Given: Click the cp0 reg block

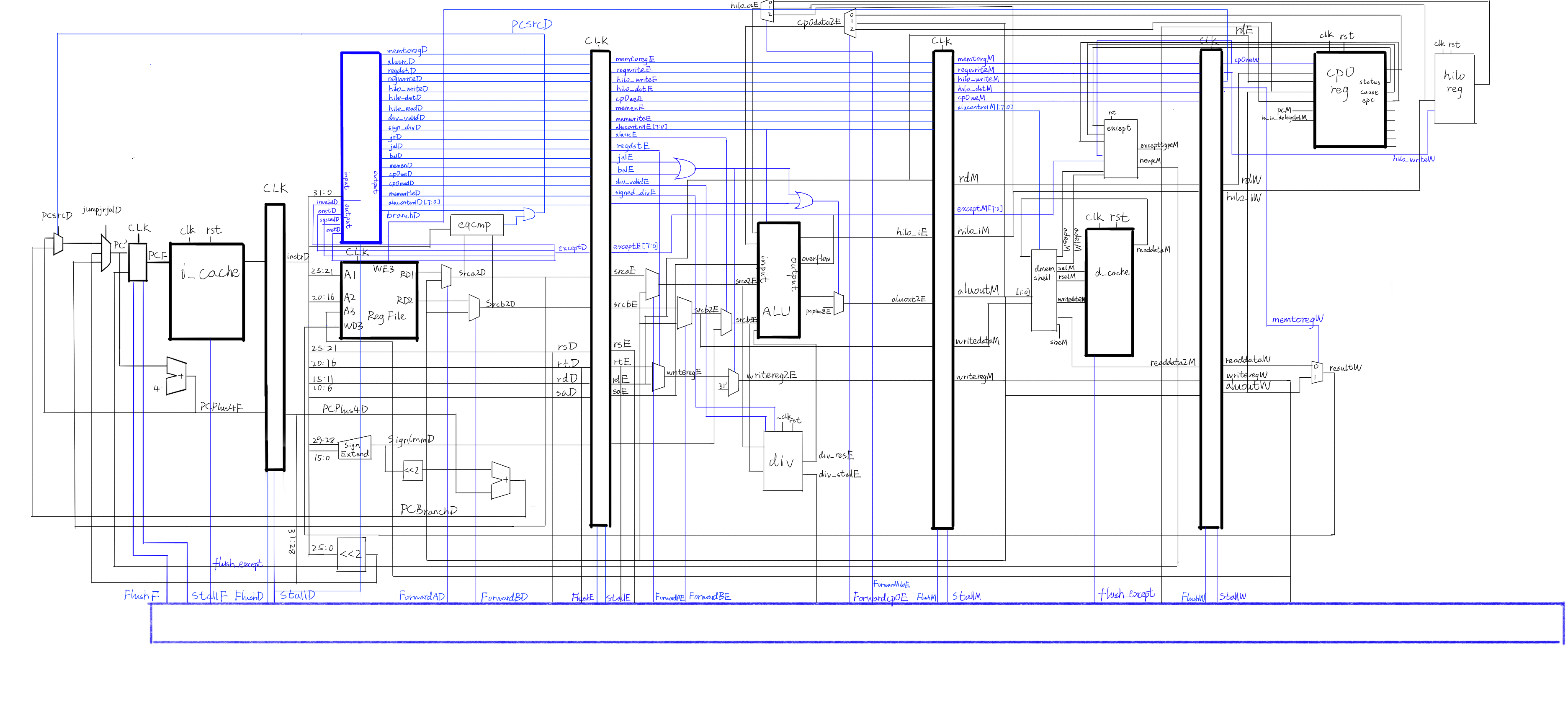Looking at the screenshot, I should point(1350,100).
